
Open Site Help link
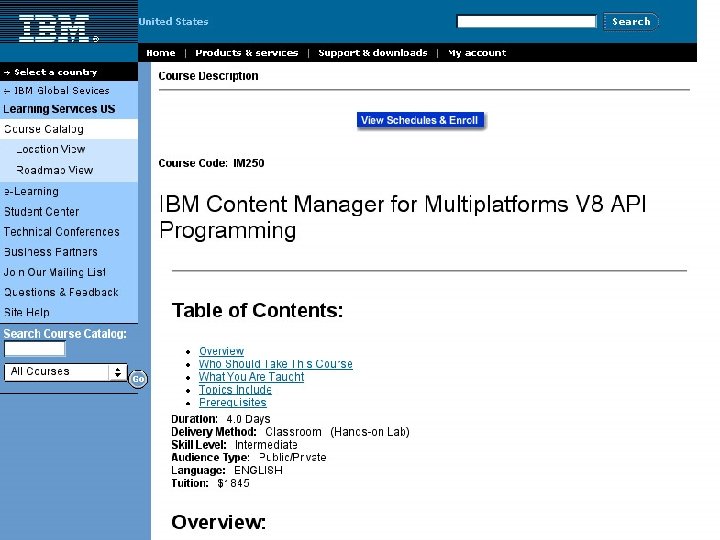[27, 312]
